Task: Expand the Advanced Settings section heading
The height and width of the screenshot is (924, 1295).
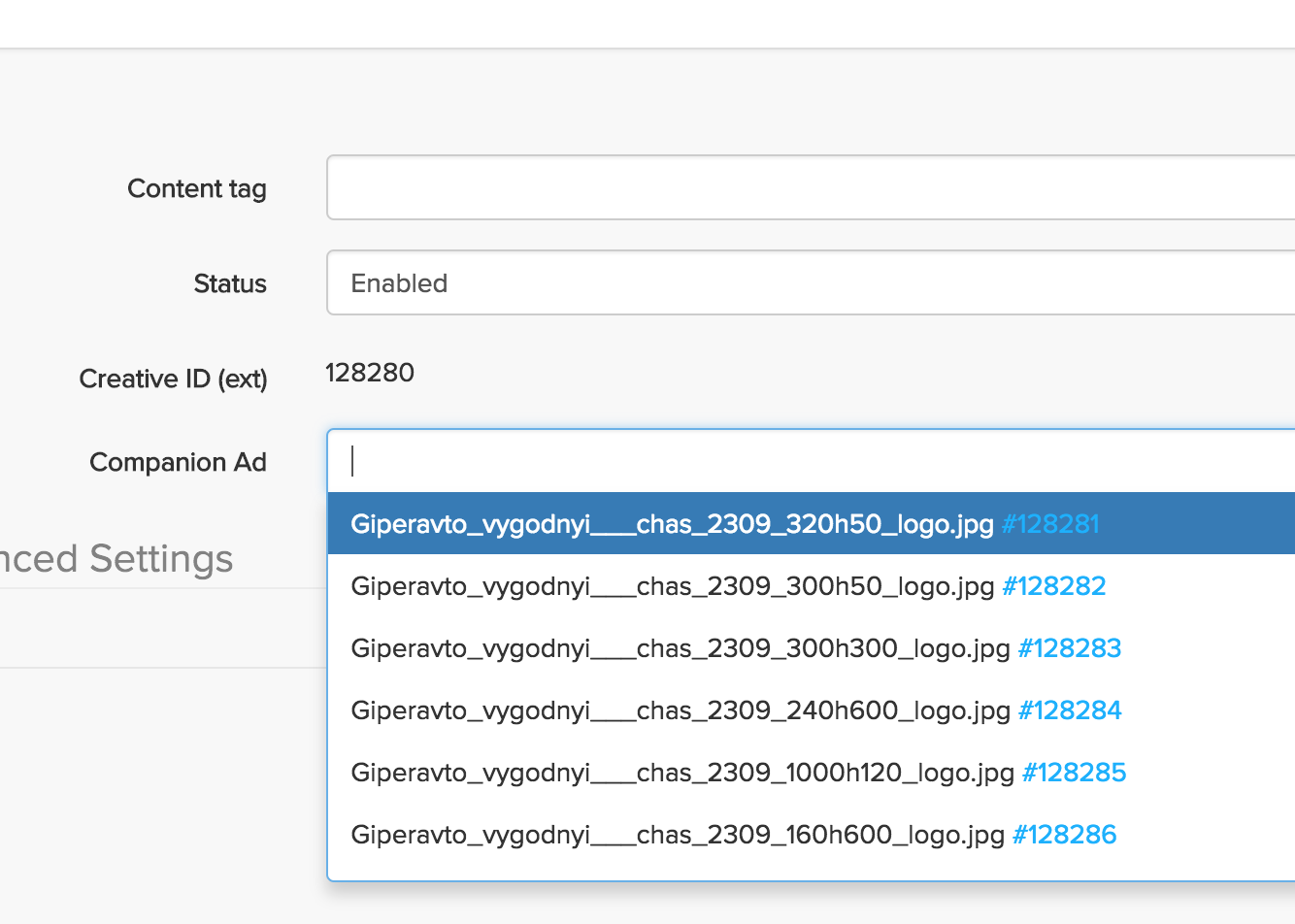Action: 116,559
